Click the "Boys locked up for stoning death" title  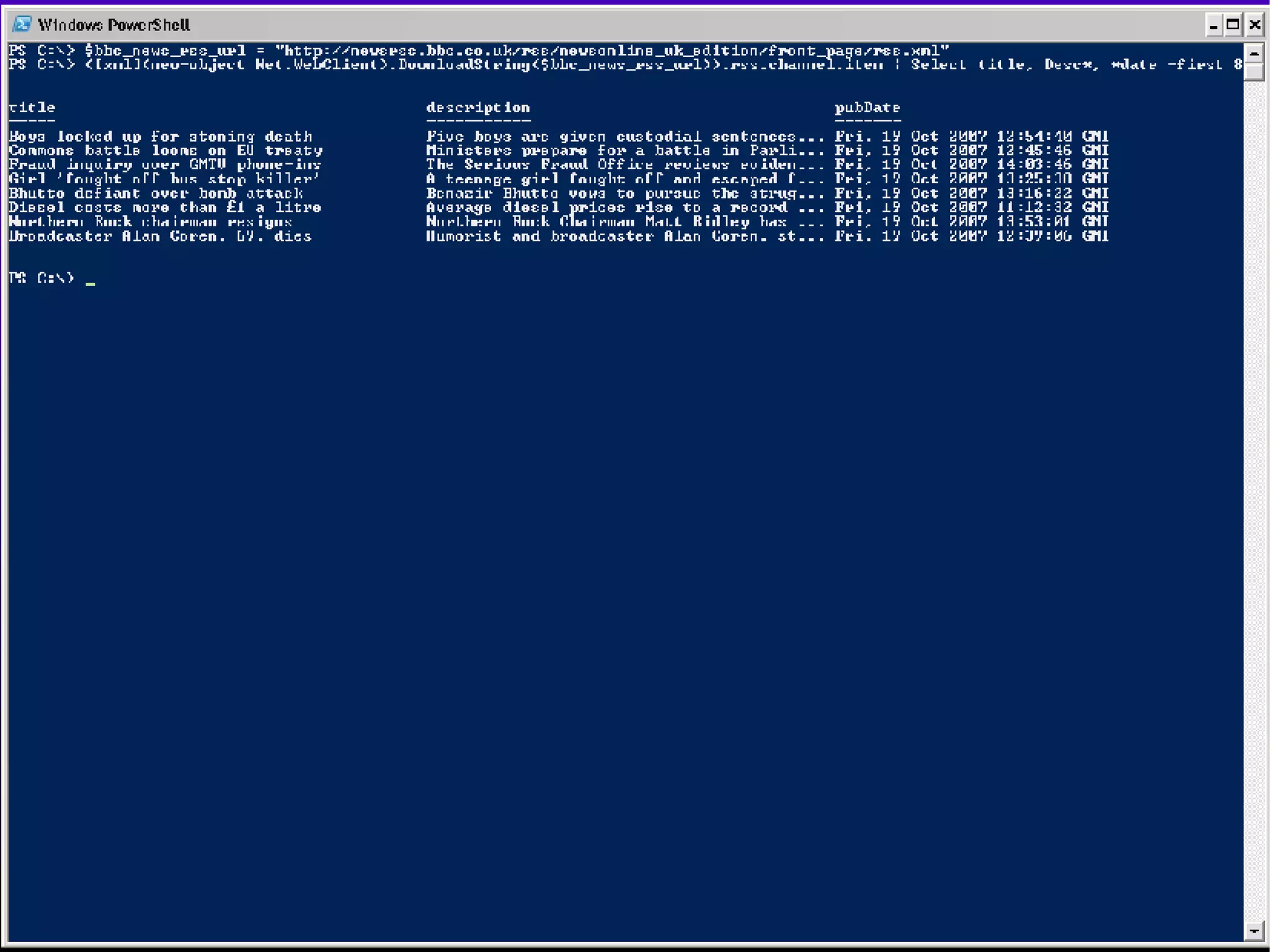(x=160, y=136)
